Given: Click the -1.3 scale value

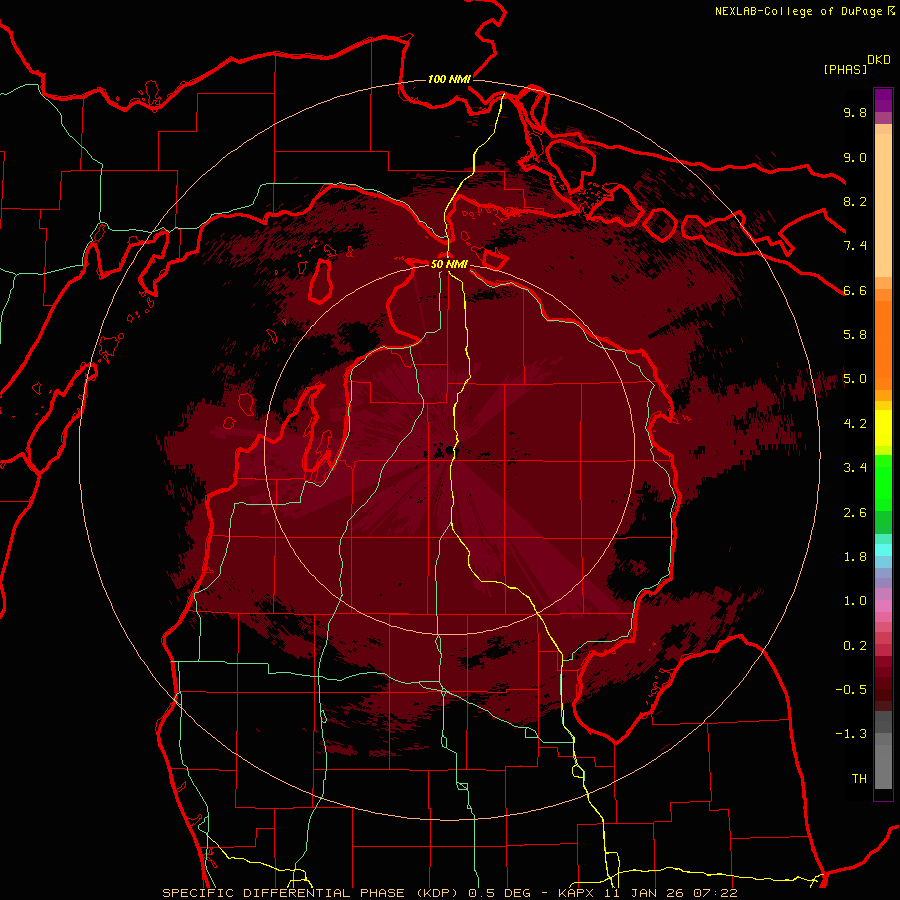Looking at the screenshot, I should click(x=851, y=734).
